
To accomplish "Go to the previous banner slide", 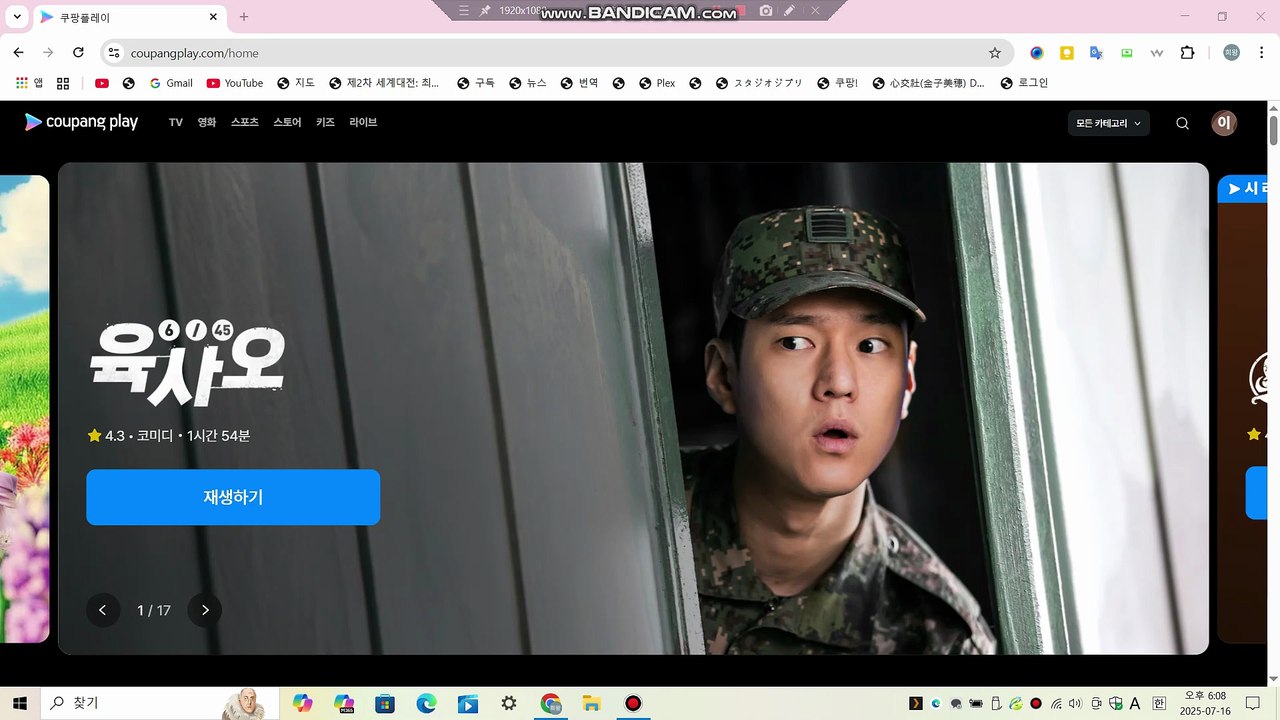I will [103, 610].
